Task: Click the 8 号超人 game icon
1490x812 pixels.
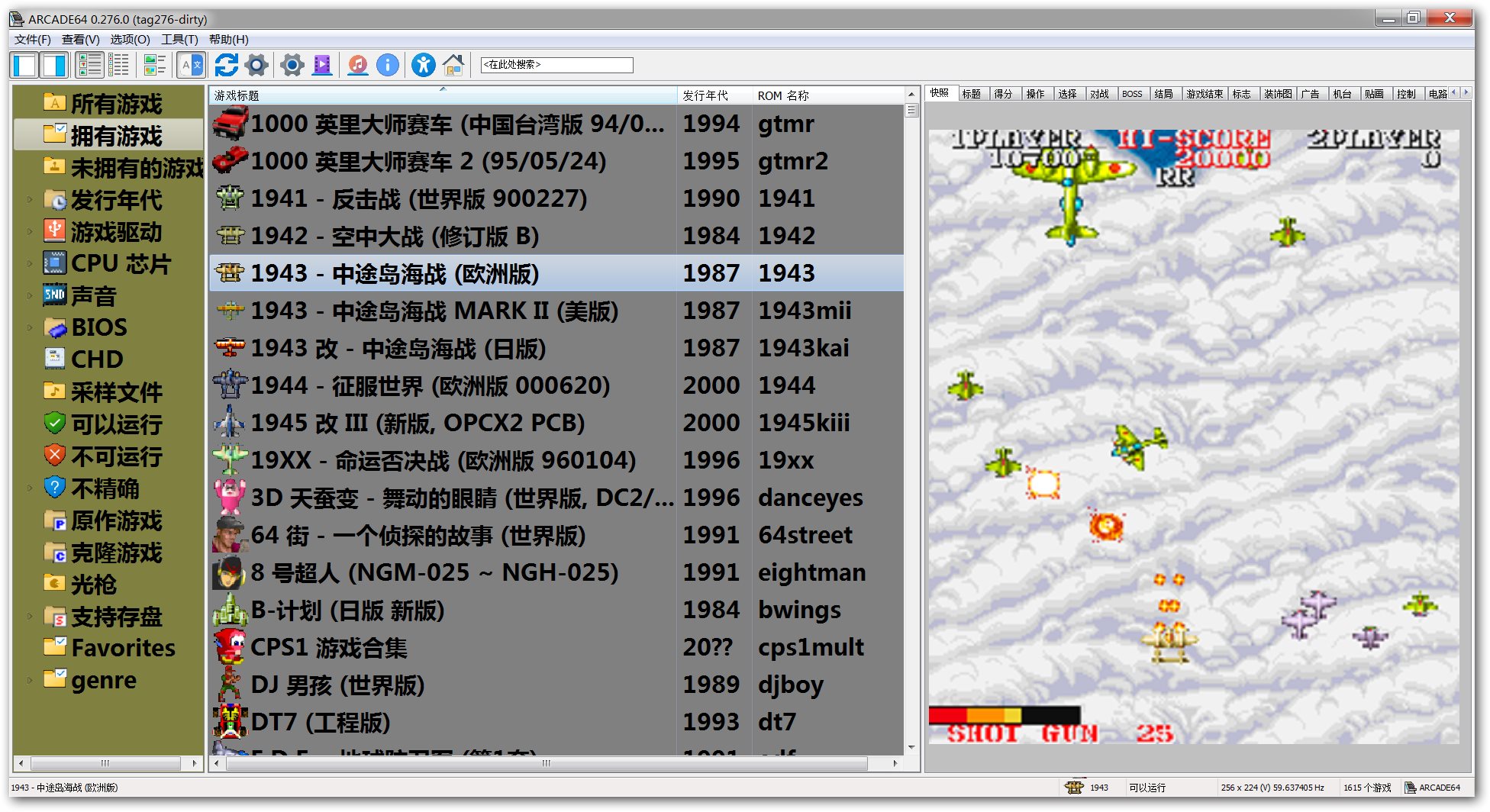Action: pos(230,572)
